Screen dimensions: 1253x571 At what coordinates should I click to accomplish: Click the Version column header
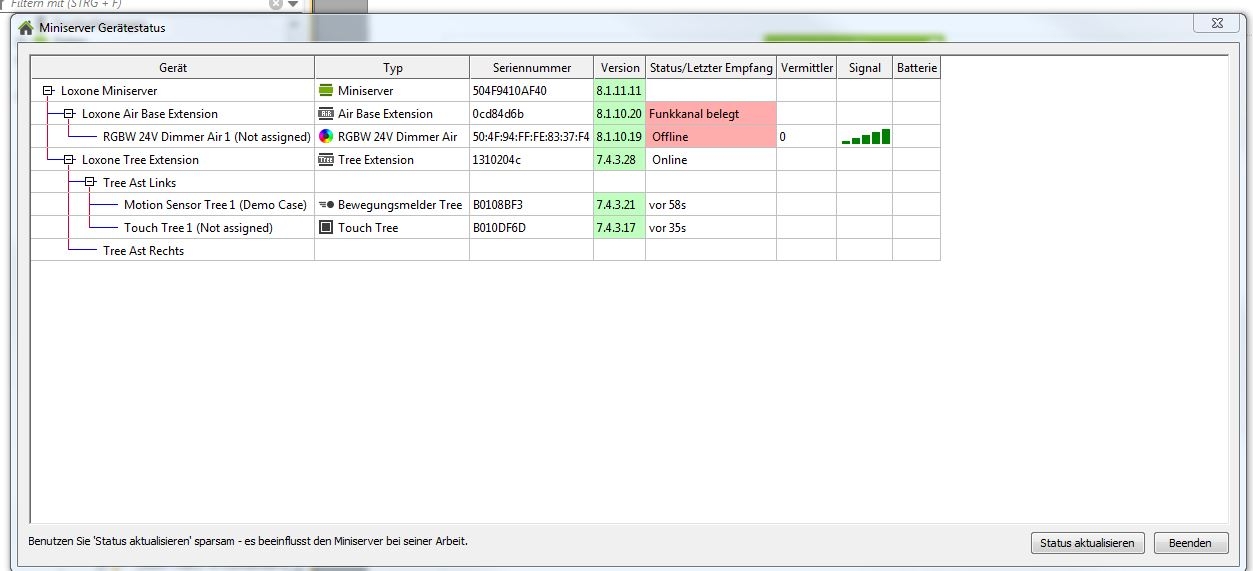(x=620, y=68)
